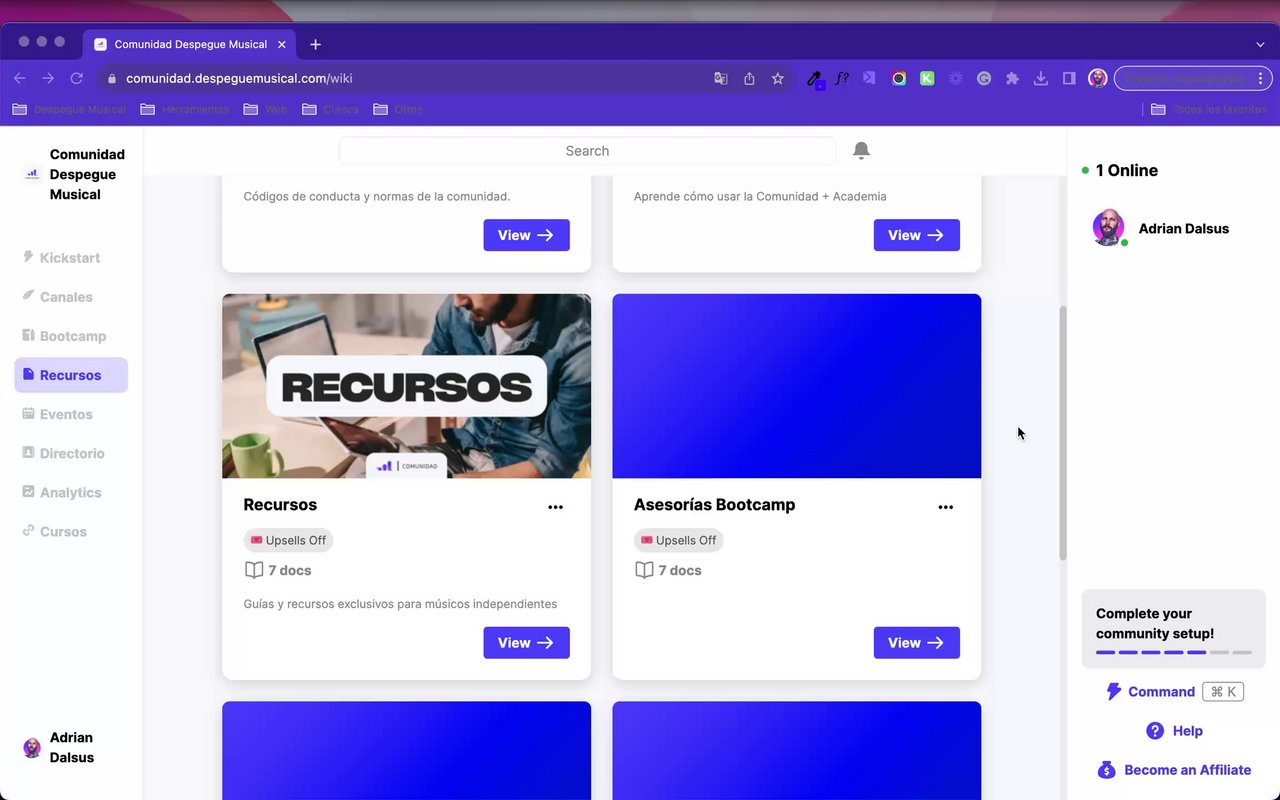
Task: Click the book icon on Asesorías Bootcamp
Action: point(644,570)
